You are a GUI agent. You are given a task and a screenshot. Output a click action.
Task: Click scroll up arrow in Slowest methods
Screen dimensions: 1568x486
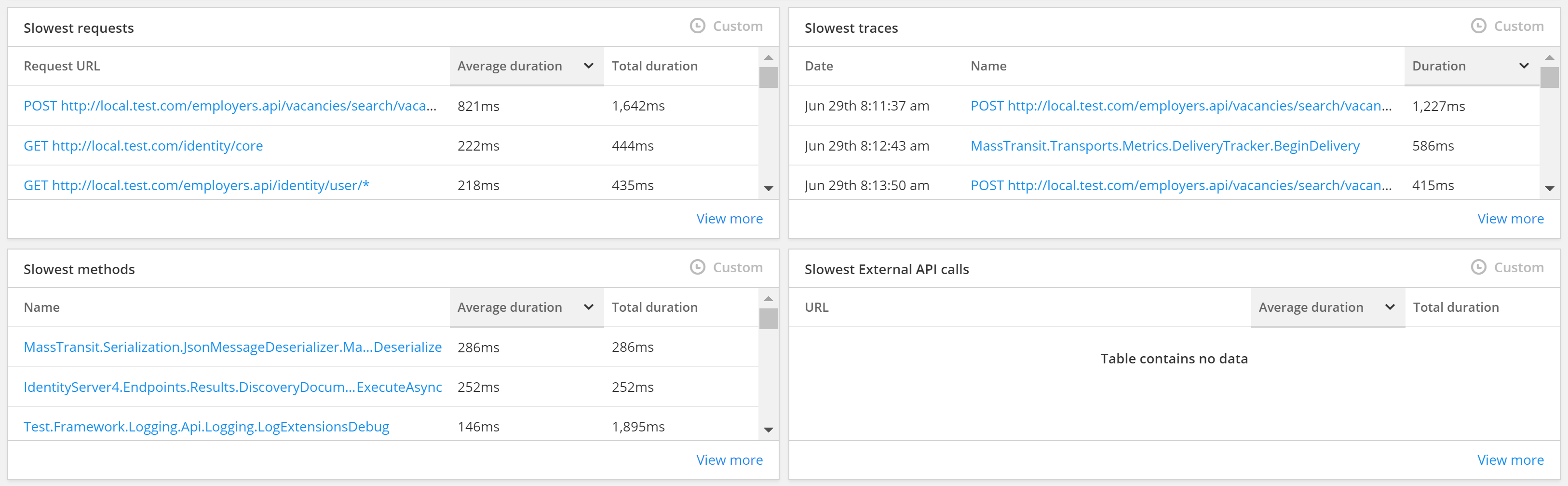[768, 298]
